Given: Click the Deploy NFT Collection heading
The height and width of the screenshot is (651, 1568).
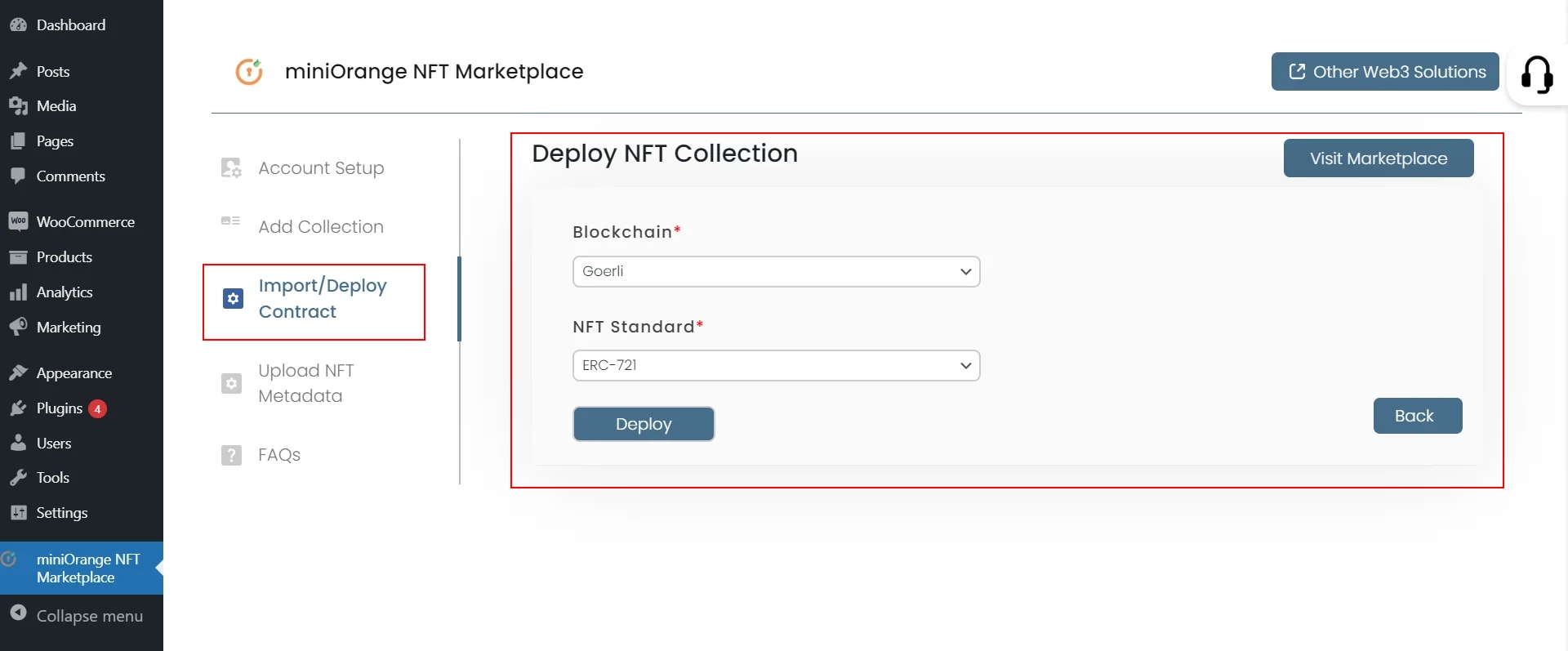Looking at the screenshot, I should 665,154.
